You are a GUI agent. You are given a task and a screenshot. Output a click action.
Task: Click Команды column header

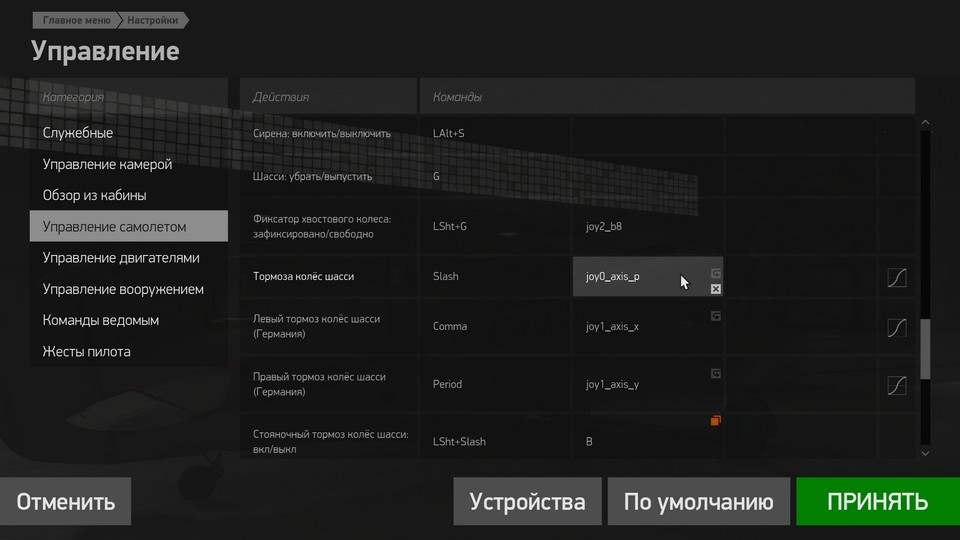[x=667, y=97]
